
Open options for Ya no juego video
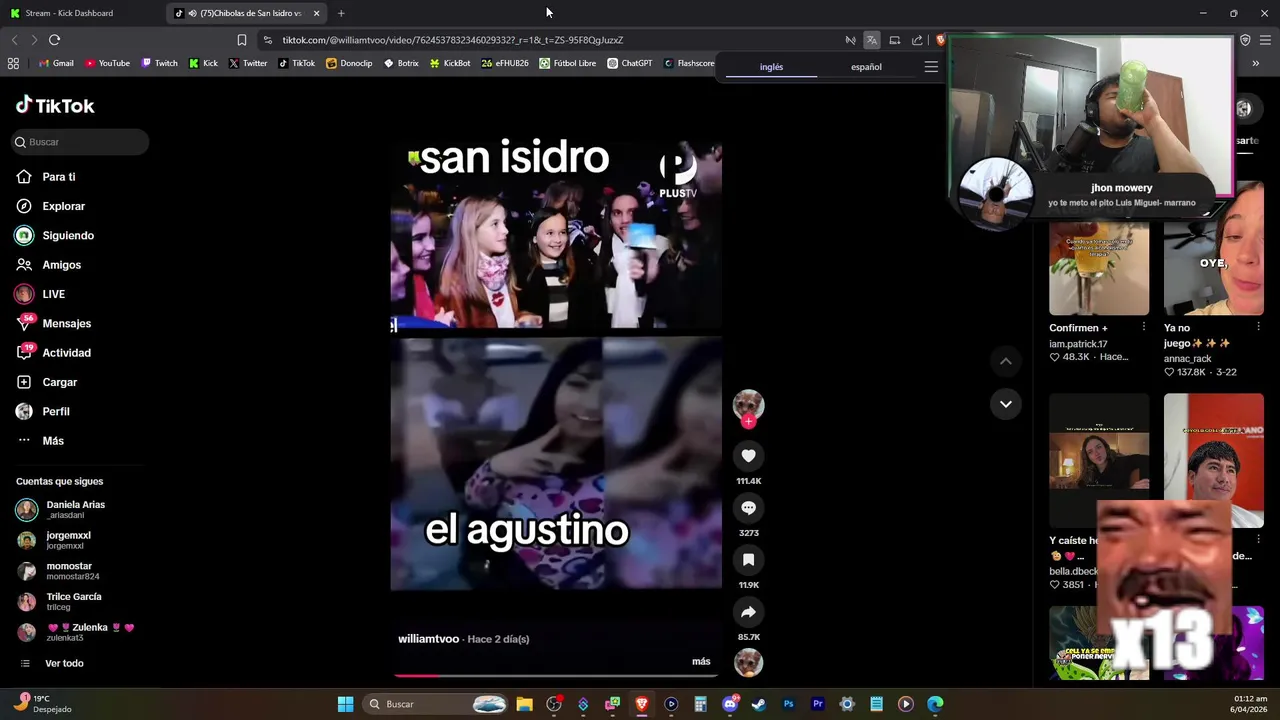(x=1258, y=327)
